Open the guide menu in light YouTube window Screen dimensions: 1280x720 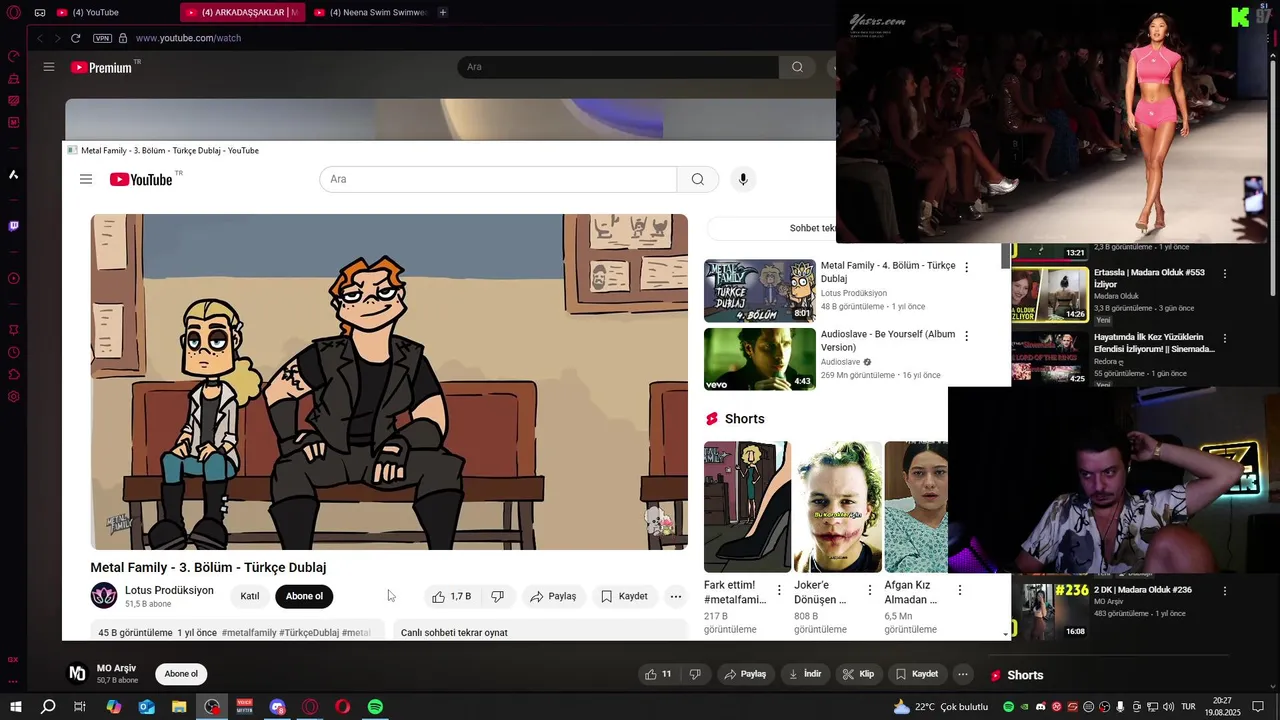pyautogui.click(x=86, y=179)
